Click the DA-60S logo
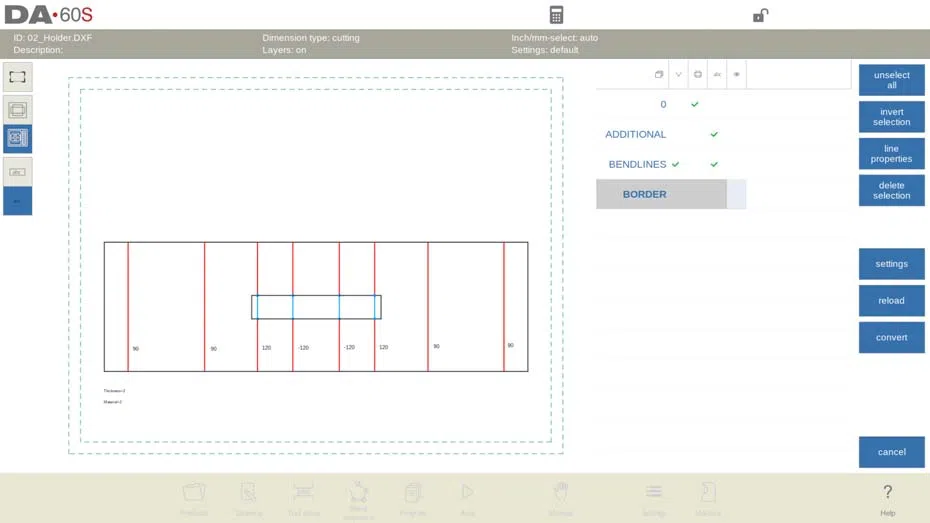Viewport: 930px width, 523px height. pyautogui.click(x=49, y=15)
